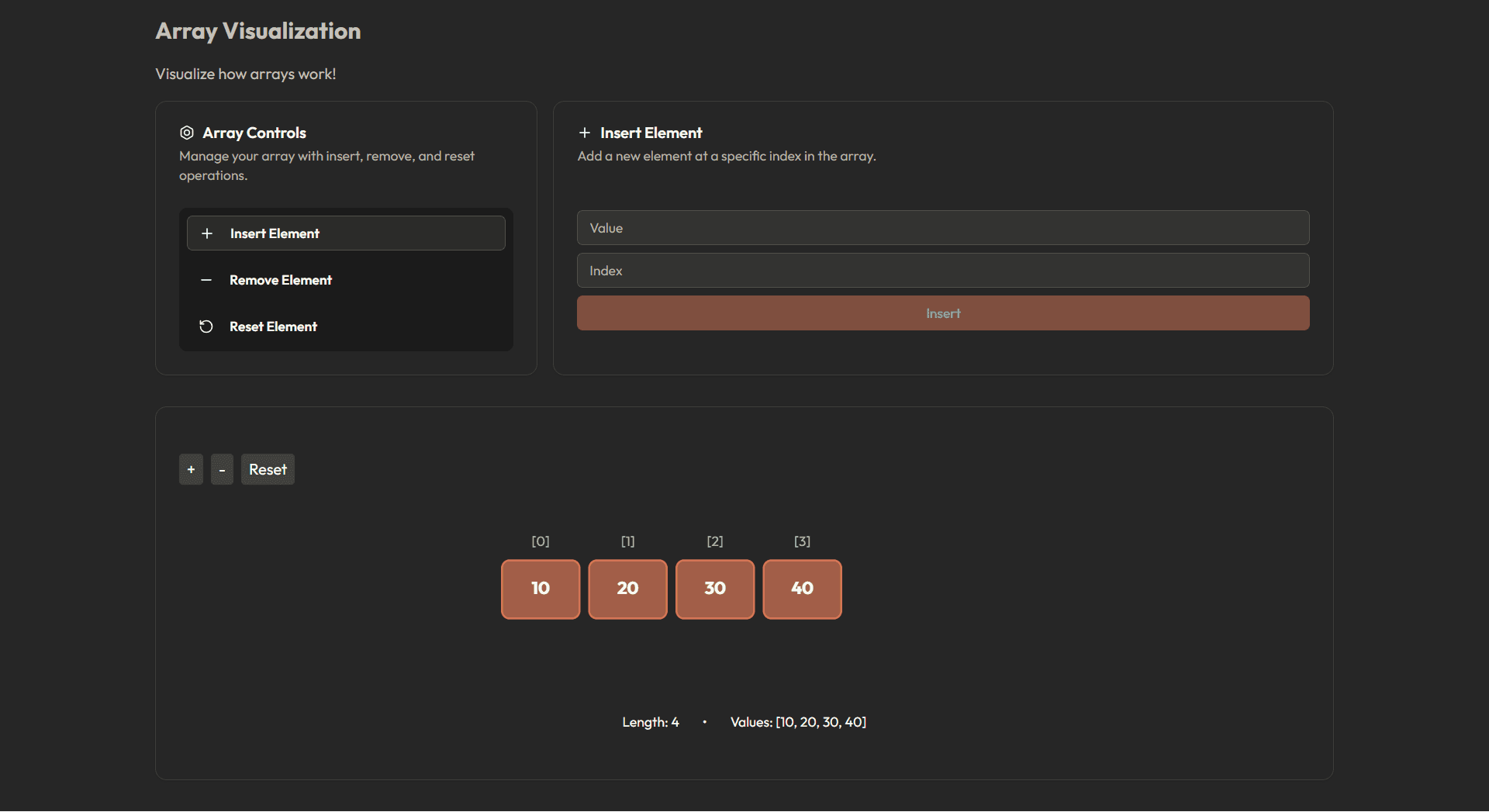Click the Value input field

(x=943, y=228)
